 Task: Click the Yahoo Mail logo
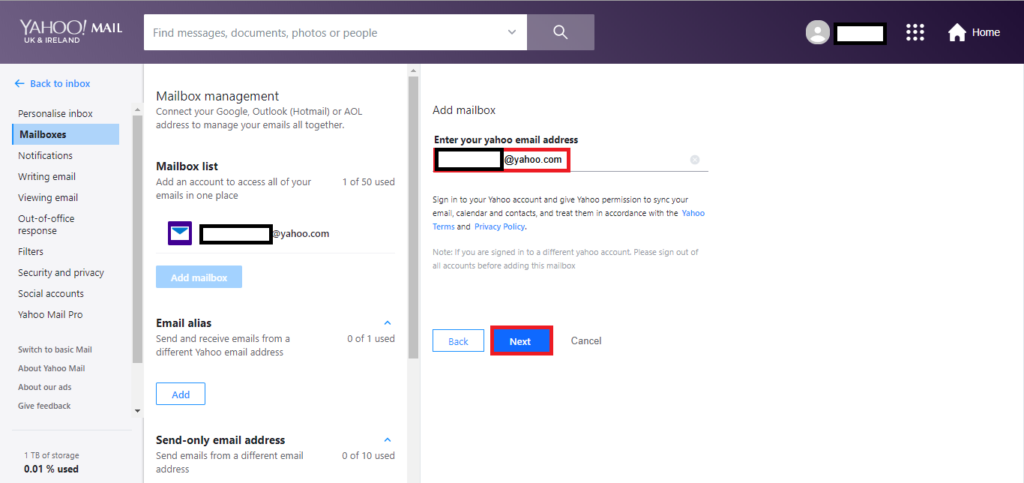[68, 32]
